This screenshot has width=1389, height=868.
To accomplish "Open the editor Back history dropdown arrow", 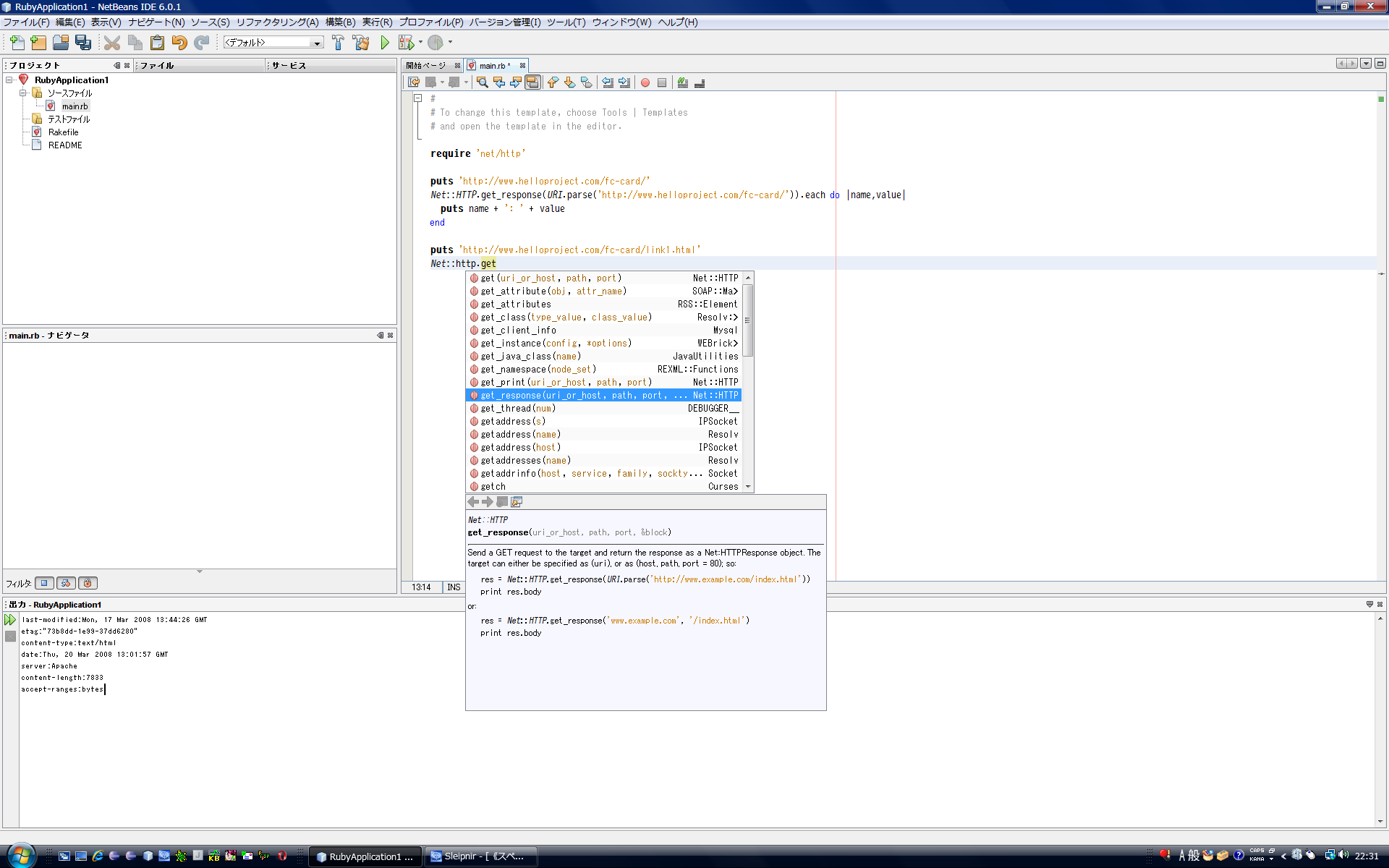I will (x=442, y=82).
